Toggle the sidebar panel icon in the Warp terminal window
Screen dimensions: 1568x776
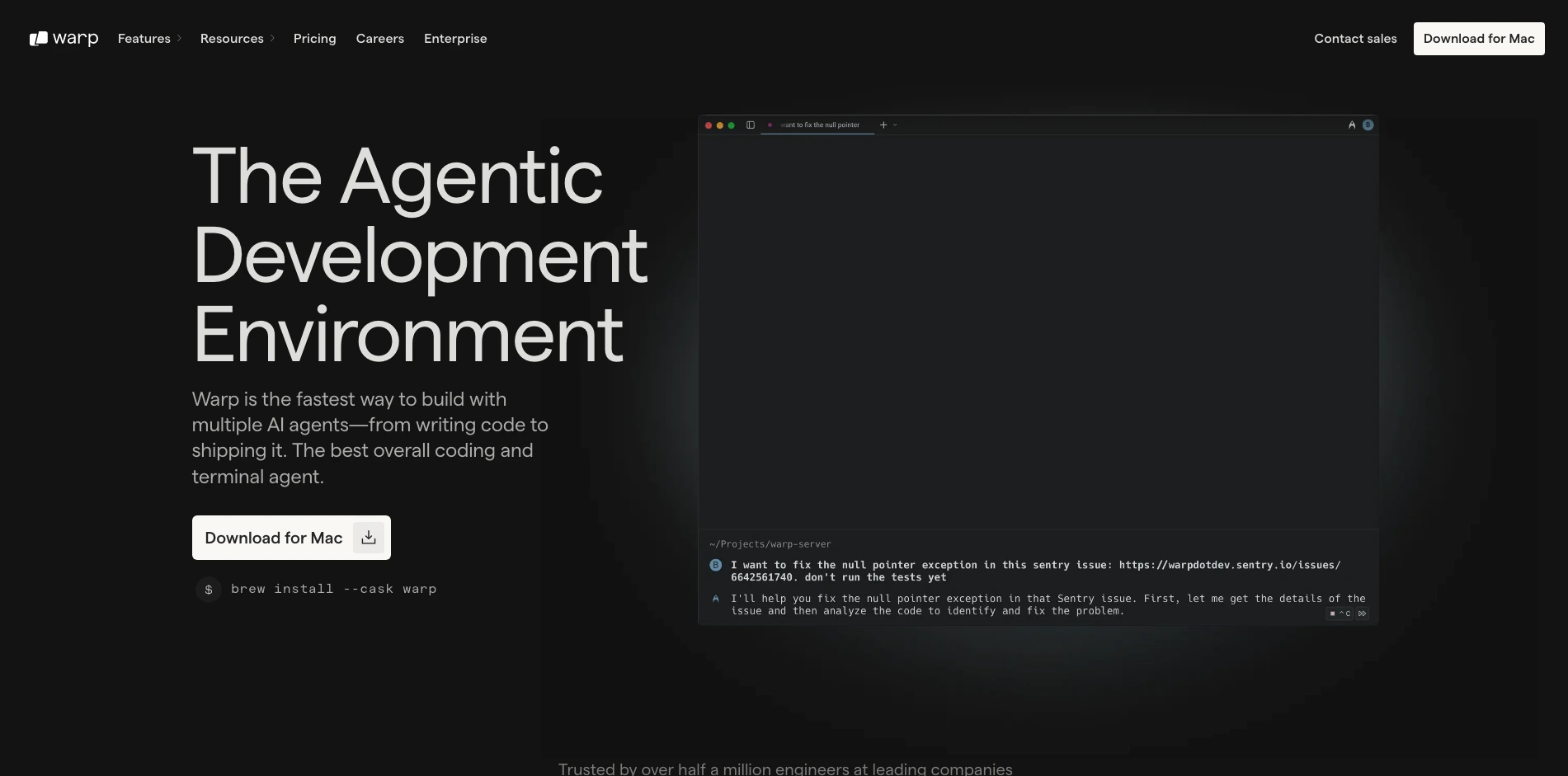(x=751, y=125)
